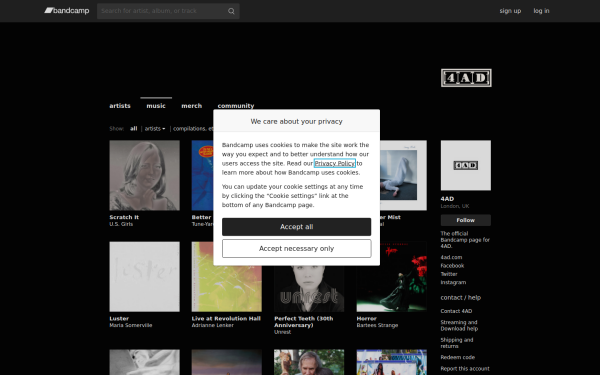
Task: Open the Perfect Teeth album cover
Action: (x=309, y=289)
